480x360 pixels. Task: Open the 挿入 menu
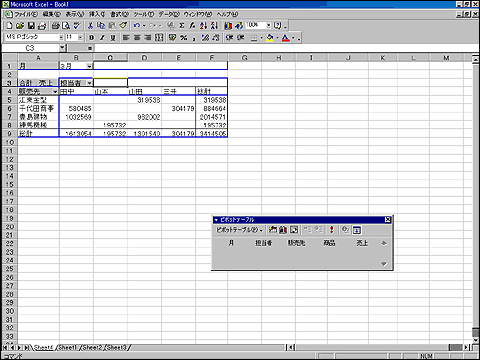[97, 14]
